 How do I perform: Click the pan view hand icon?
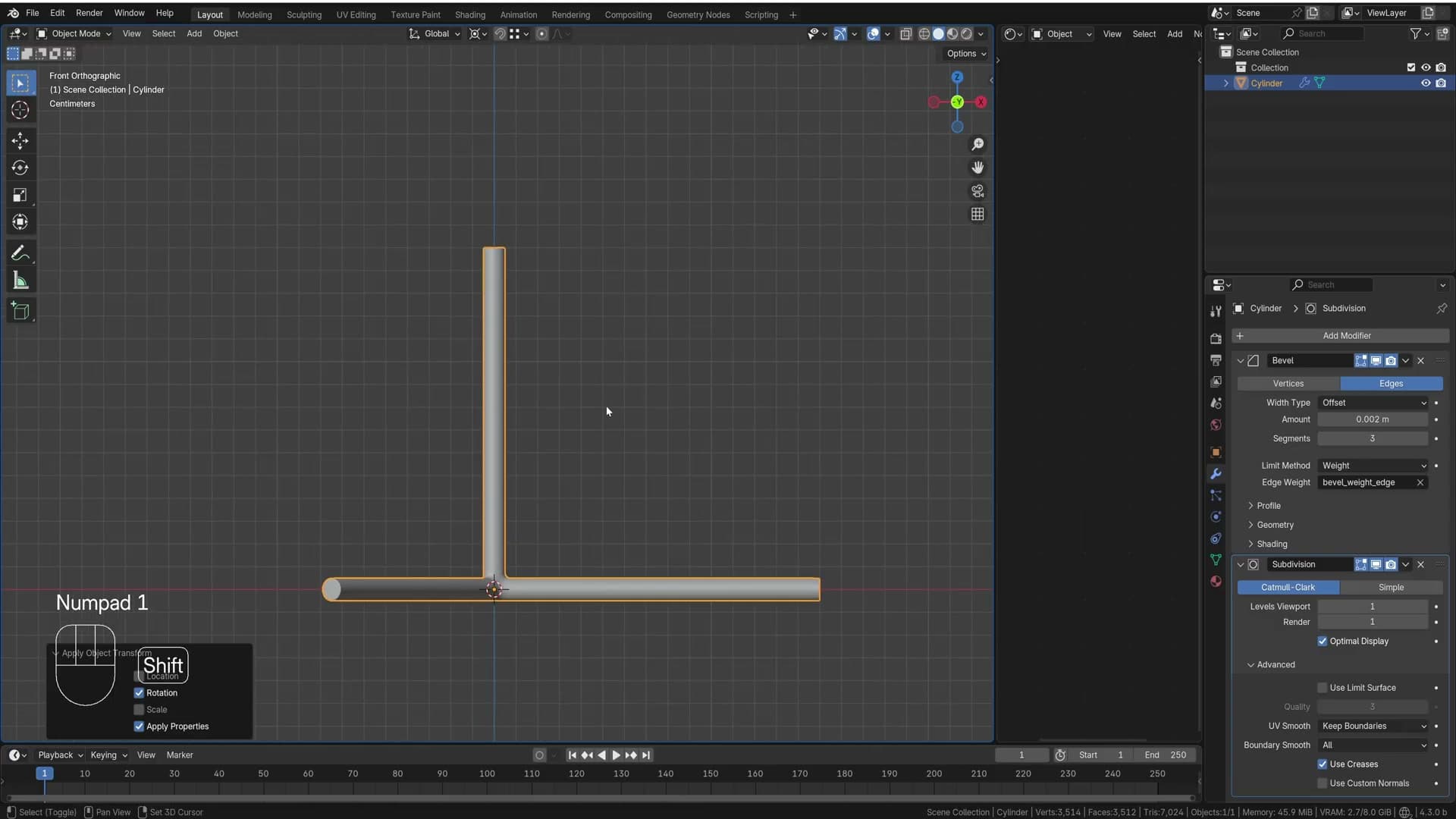[977, 168]
